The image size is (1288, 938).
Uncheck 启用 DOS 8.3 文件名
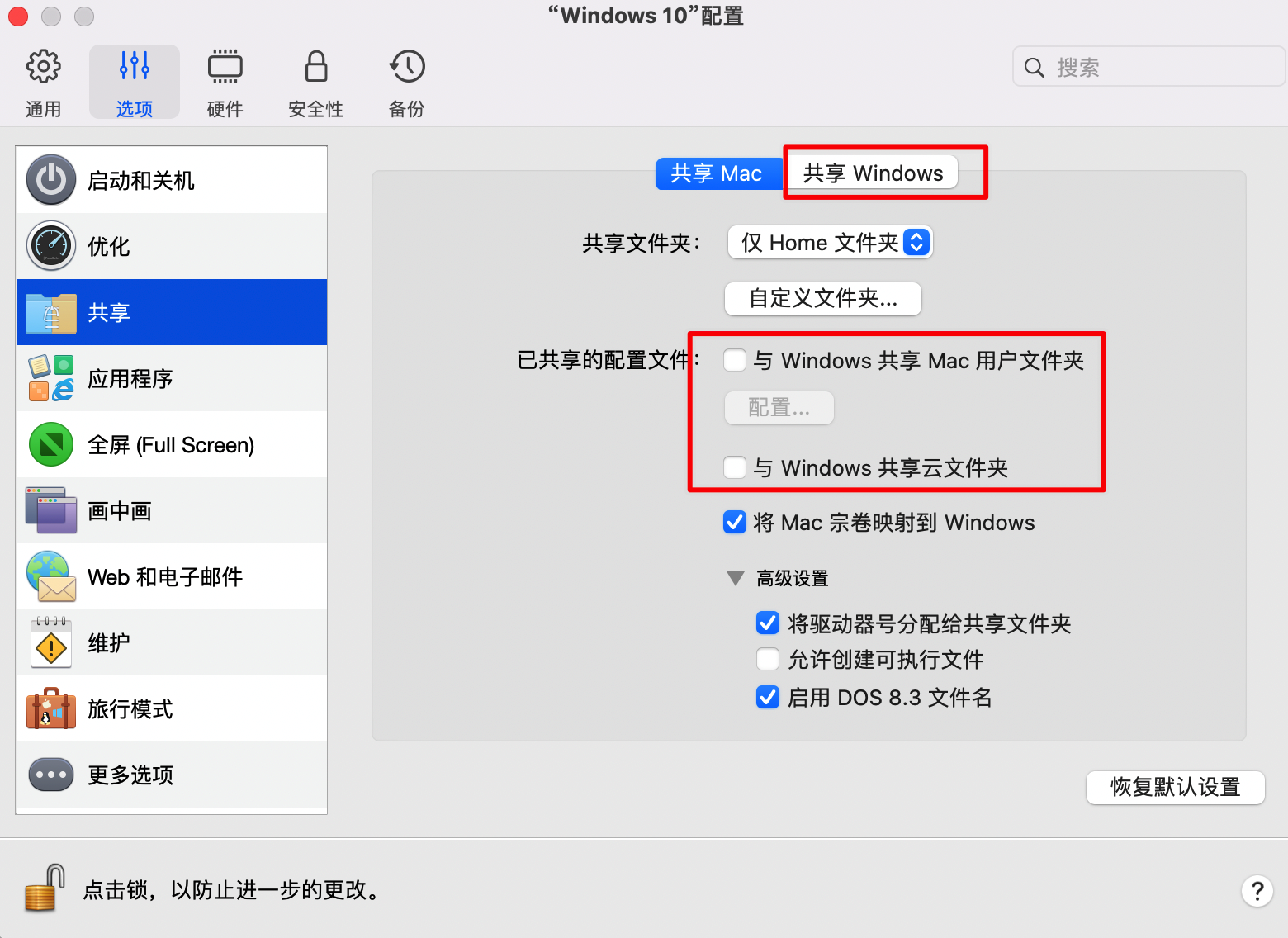[768, 697]
